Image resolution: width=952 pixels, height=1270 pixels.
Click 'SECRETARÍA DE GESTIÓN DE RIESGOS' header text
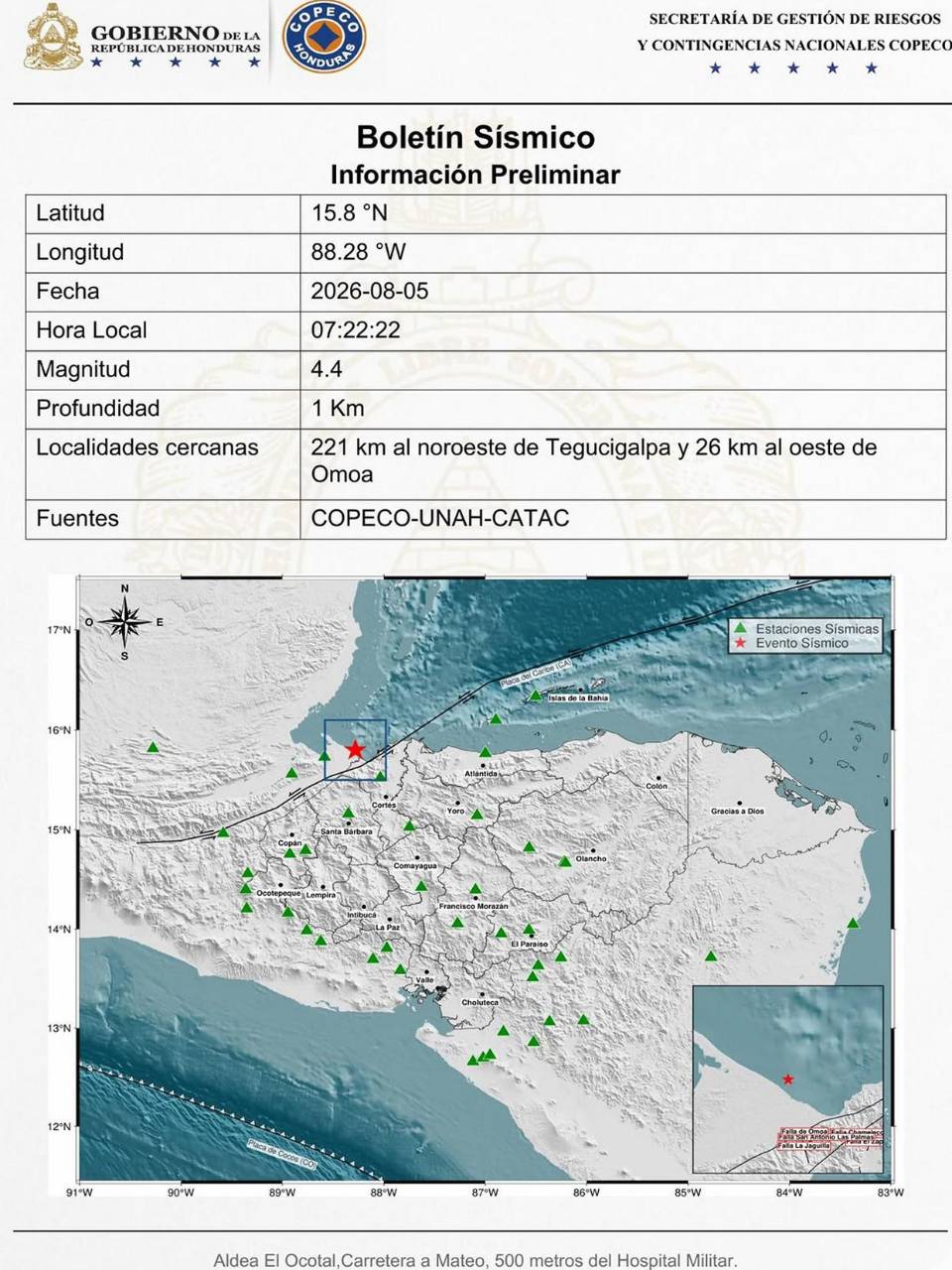point(795,19)
